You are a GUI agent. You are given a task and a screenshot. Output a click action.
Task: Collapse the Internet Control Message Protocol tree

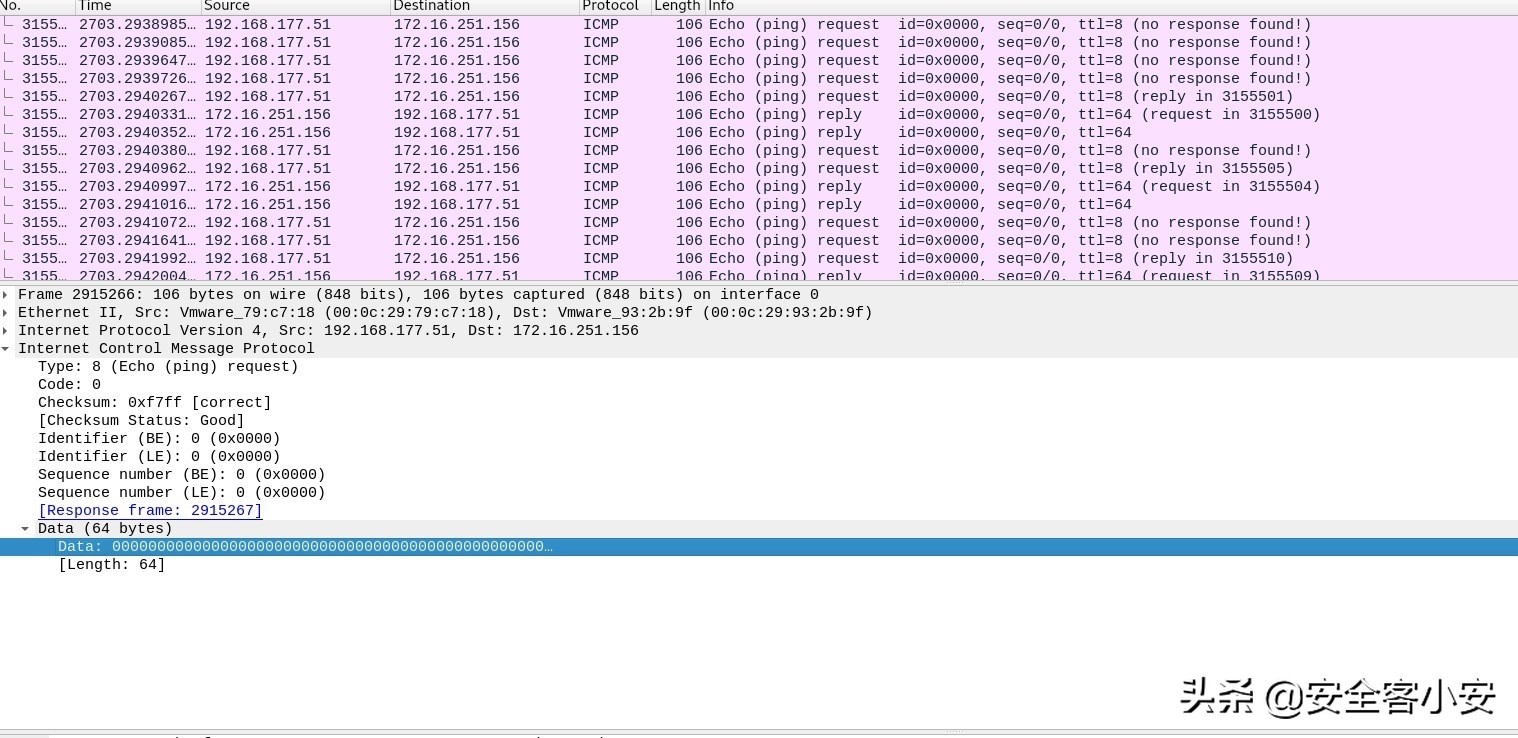(x=6, y=349)
